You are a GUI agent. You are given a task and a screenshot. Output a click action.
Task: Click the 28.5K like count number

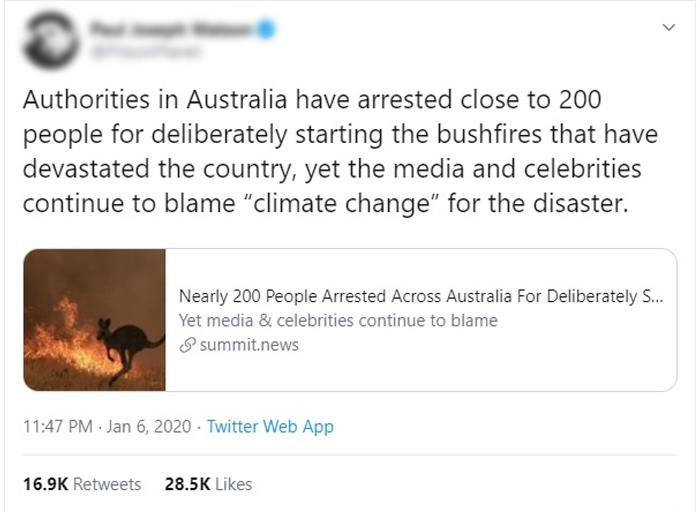pyautogui.click(x=188, y=484)
